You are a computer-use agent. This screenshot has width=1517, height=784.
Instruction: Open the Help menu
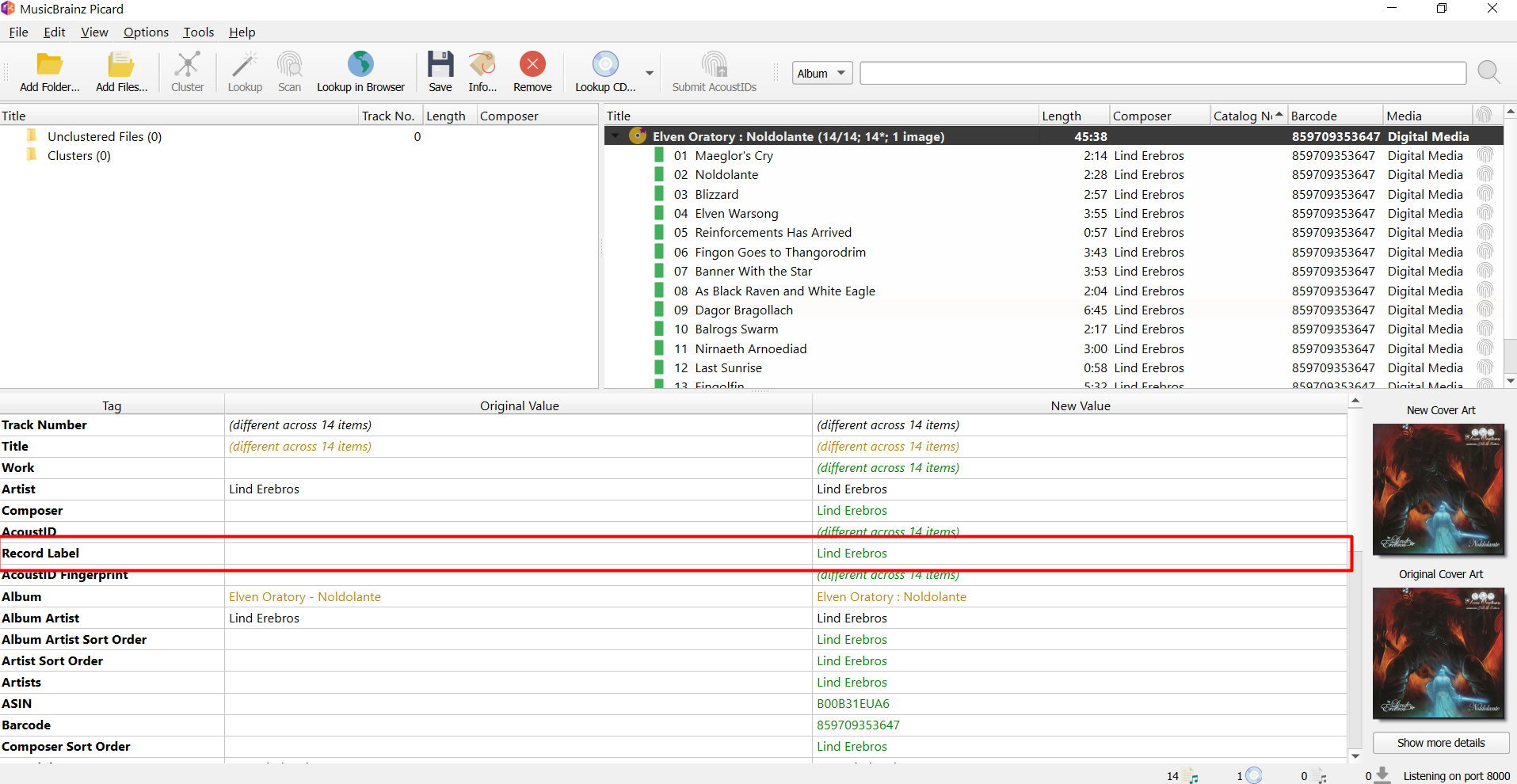[x=242, y=32]
